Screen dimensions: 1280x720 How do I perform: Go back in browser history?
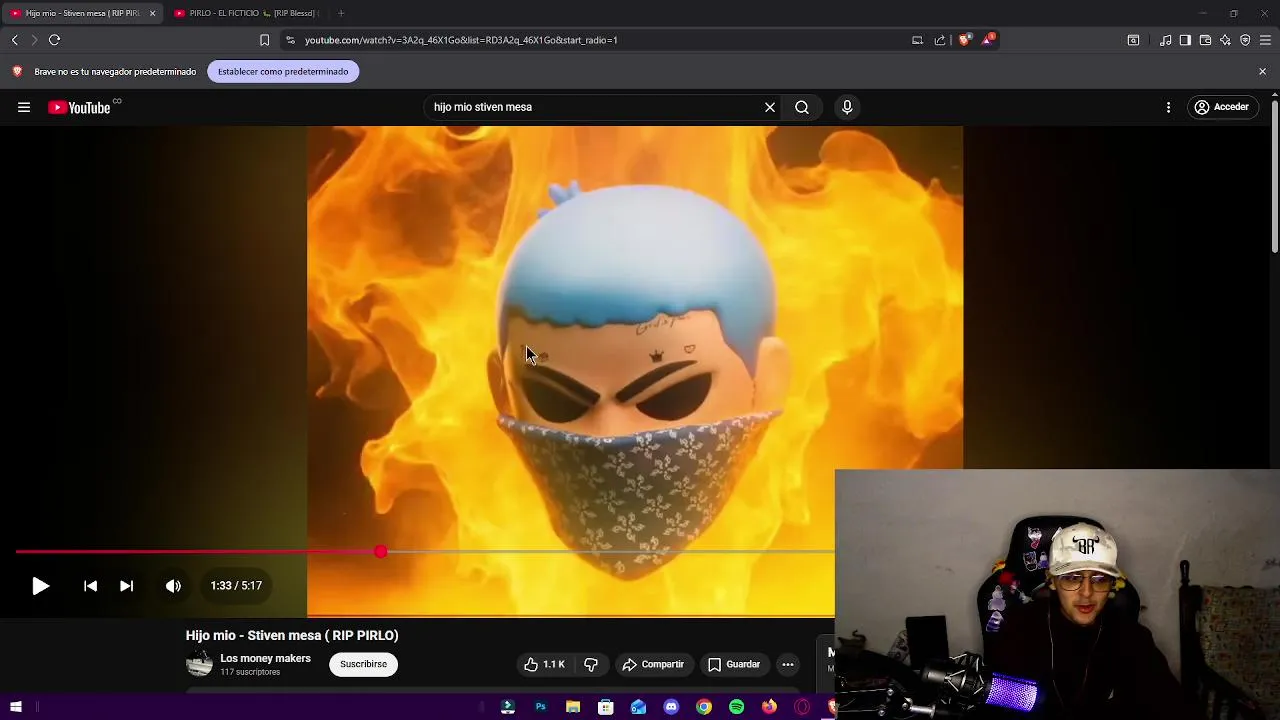click(15, 40)
